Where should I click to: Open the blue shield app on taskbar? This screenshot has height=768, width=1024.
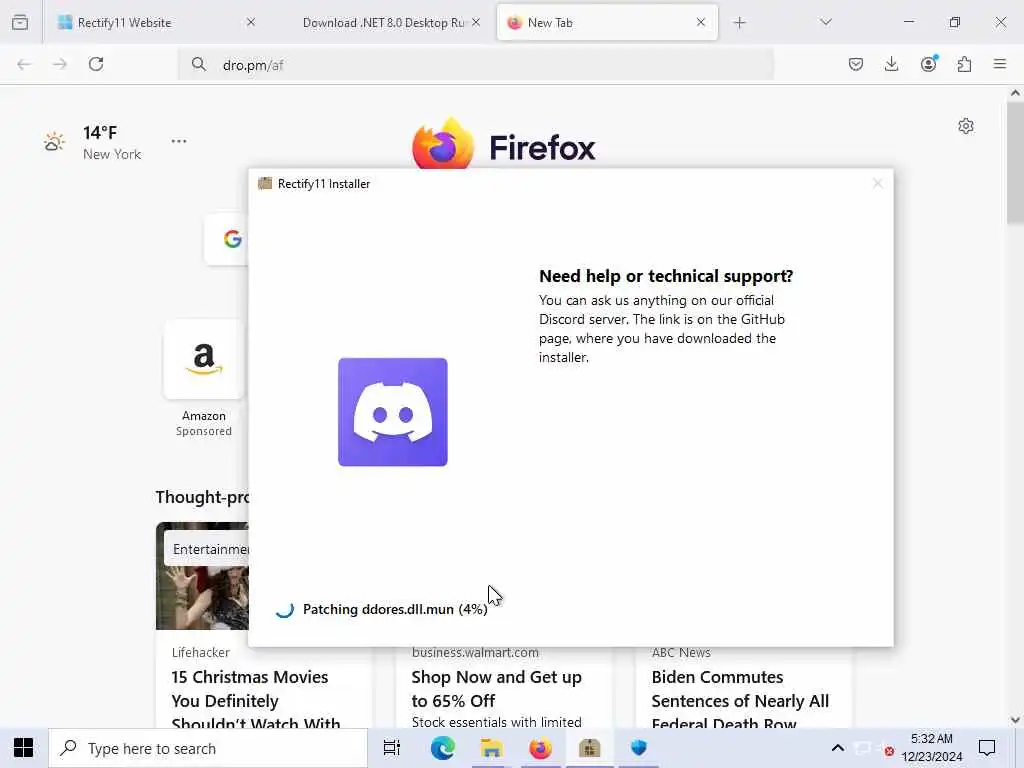pos(639,748)
